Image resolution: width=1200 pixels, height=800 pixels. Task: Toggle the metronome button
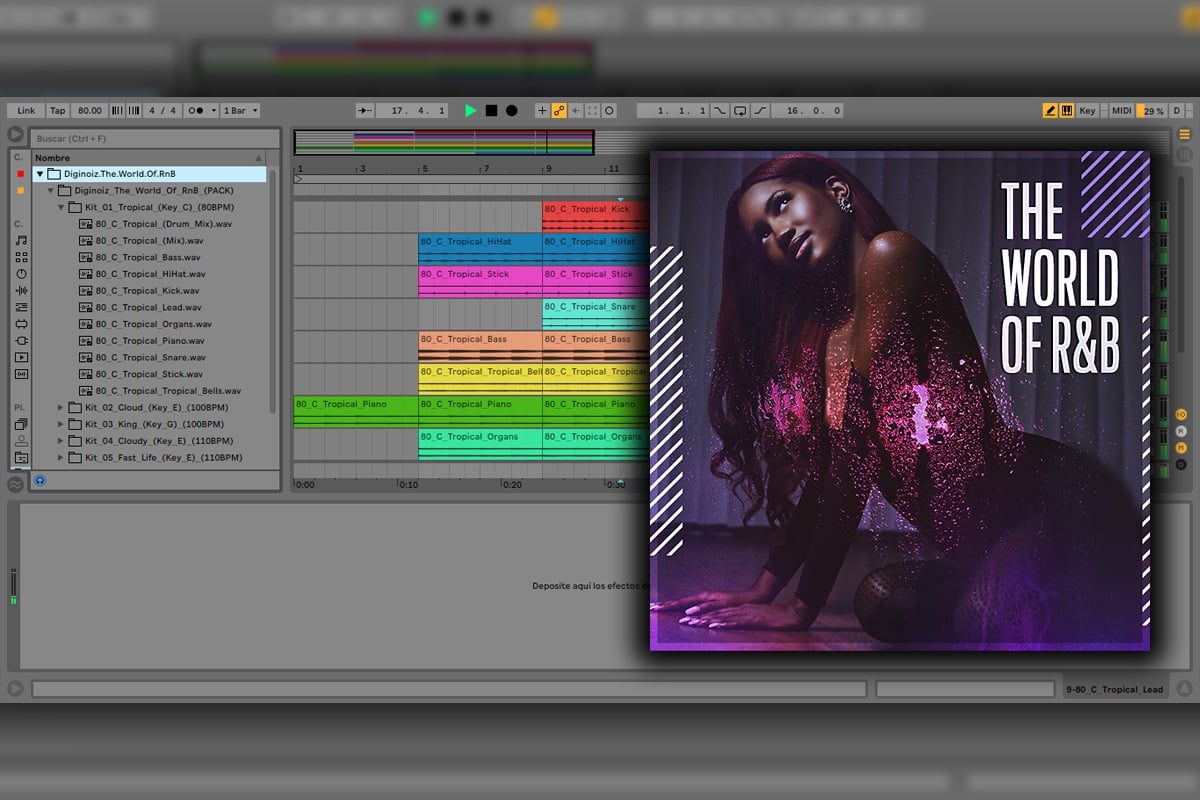(x=197, y=111)
